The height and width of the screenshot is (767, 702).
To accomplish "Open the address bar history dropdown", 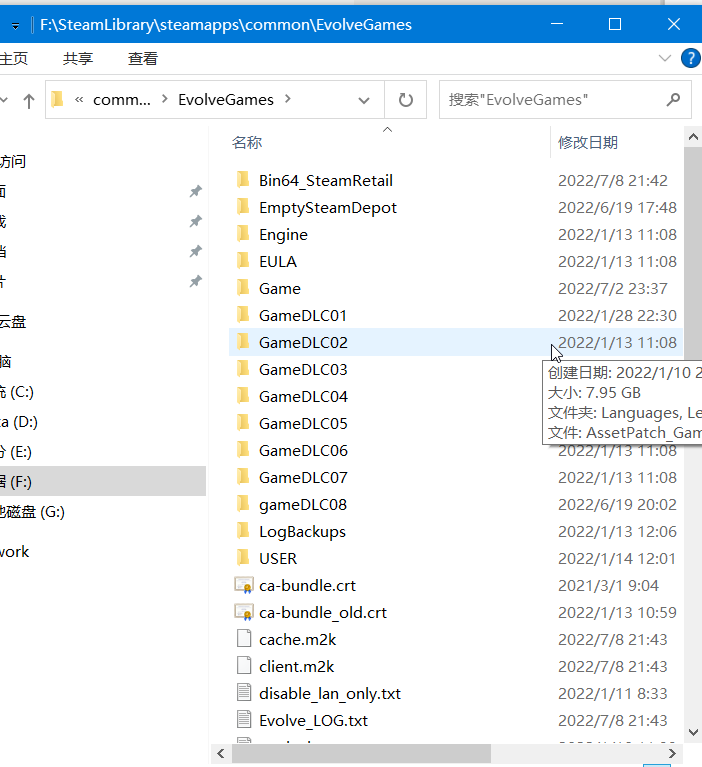I will point(363,101).
